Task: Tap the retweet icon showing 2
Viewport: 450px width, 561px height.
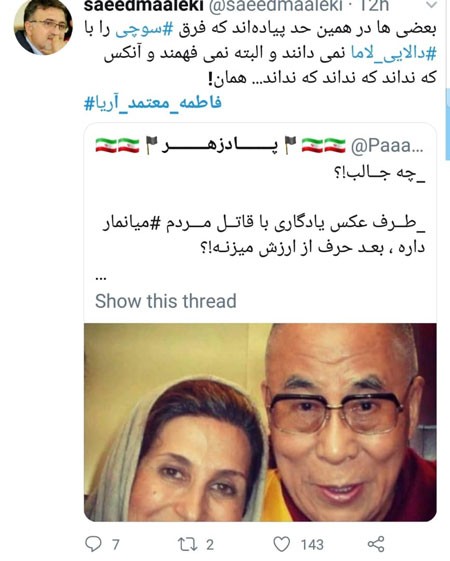Action: [187, 544]
